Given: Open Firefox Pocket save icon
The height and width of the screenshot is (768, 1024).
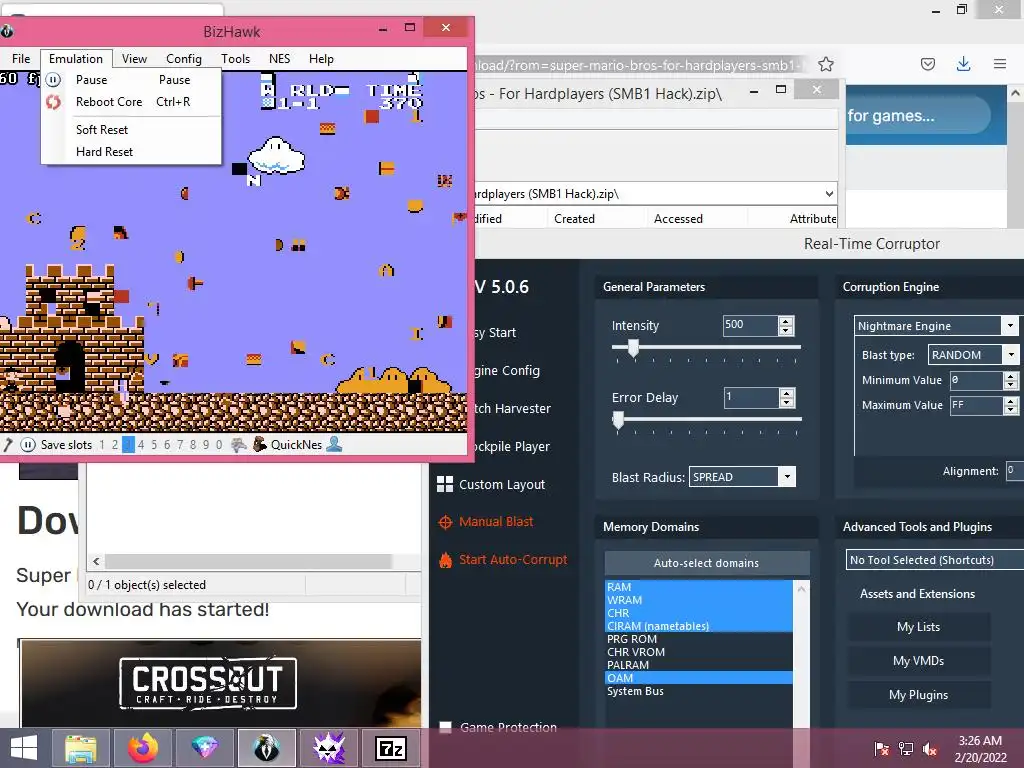Looking at the screenshot, I should (927, 64).
